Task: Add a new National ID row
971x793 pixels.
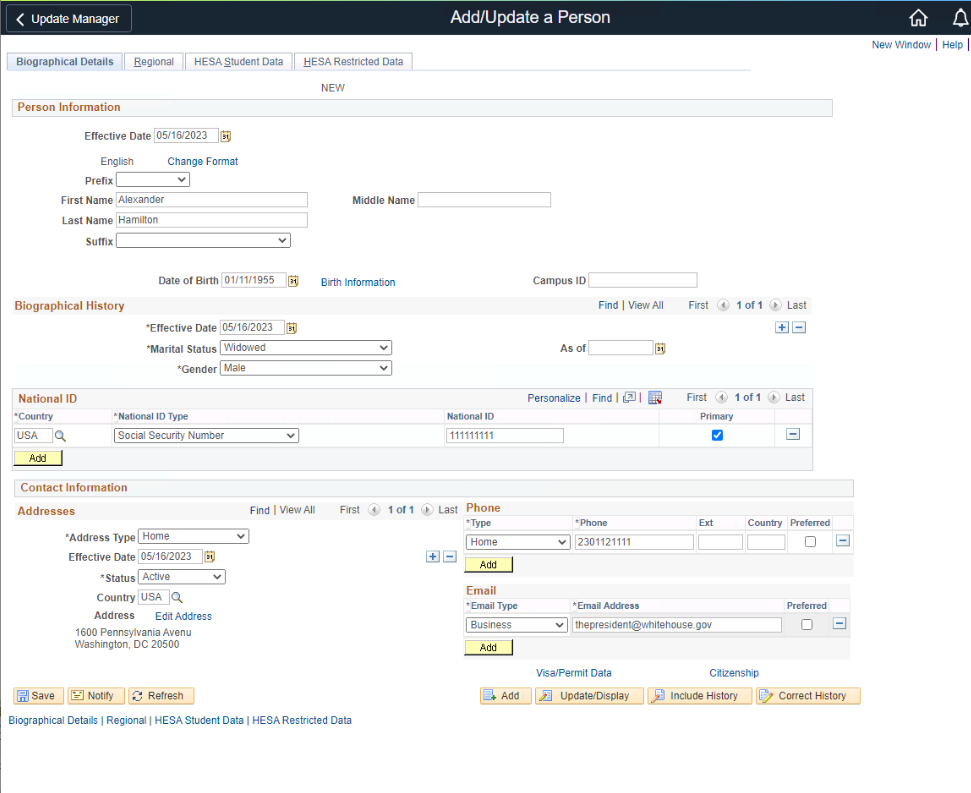Action: tap(38, 458)
